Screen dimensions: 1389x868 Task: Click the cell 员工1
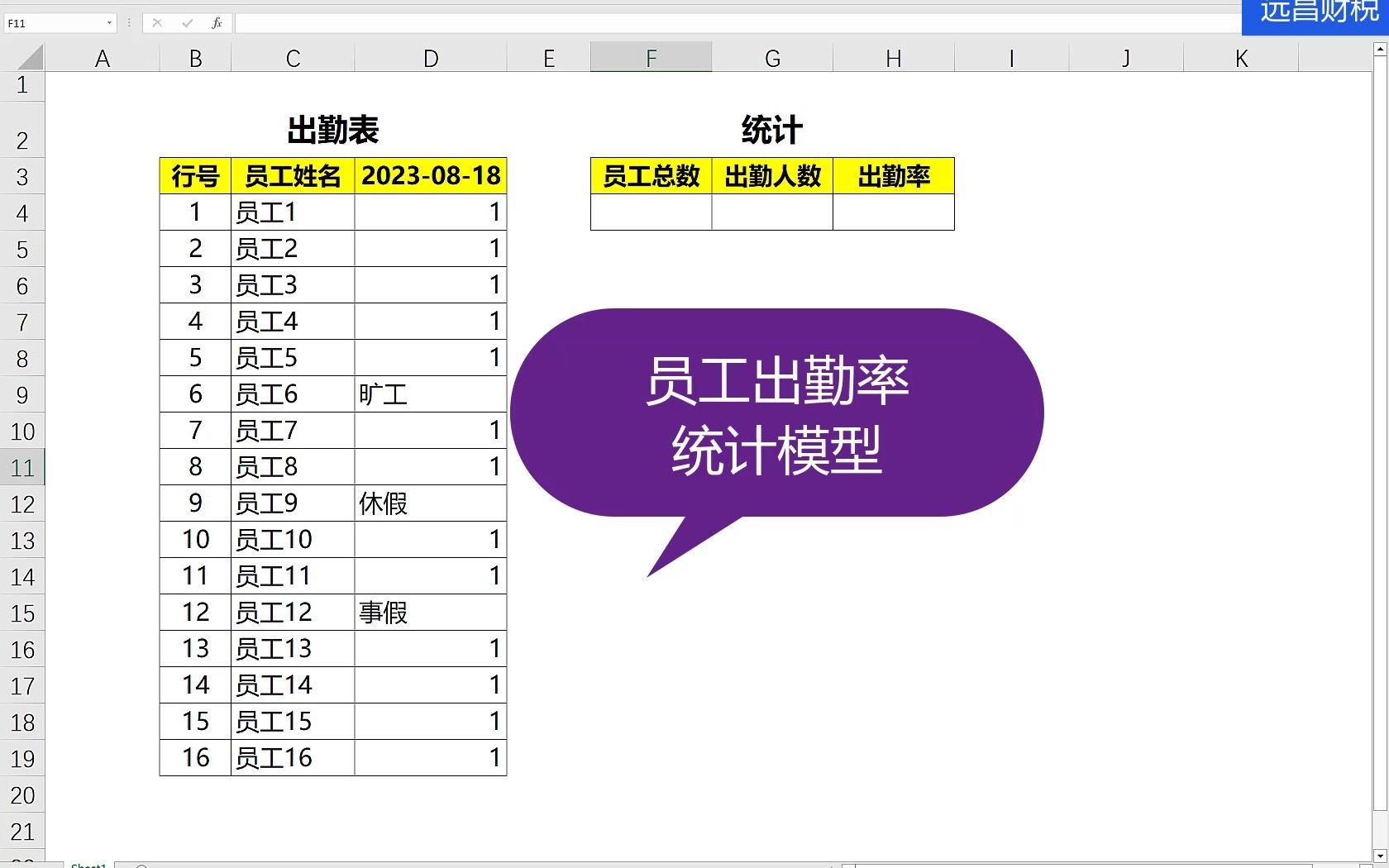[x=293, y=212]
